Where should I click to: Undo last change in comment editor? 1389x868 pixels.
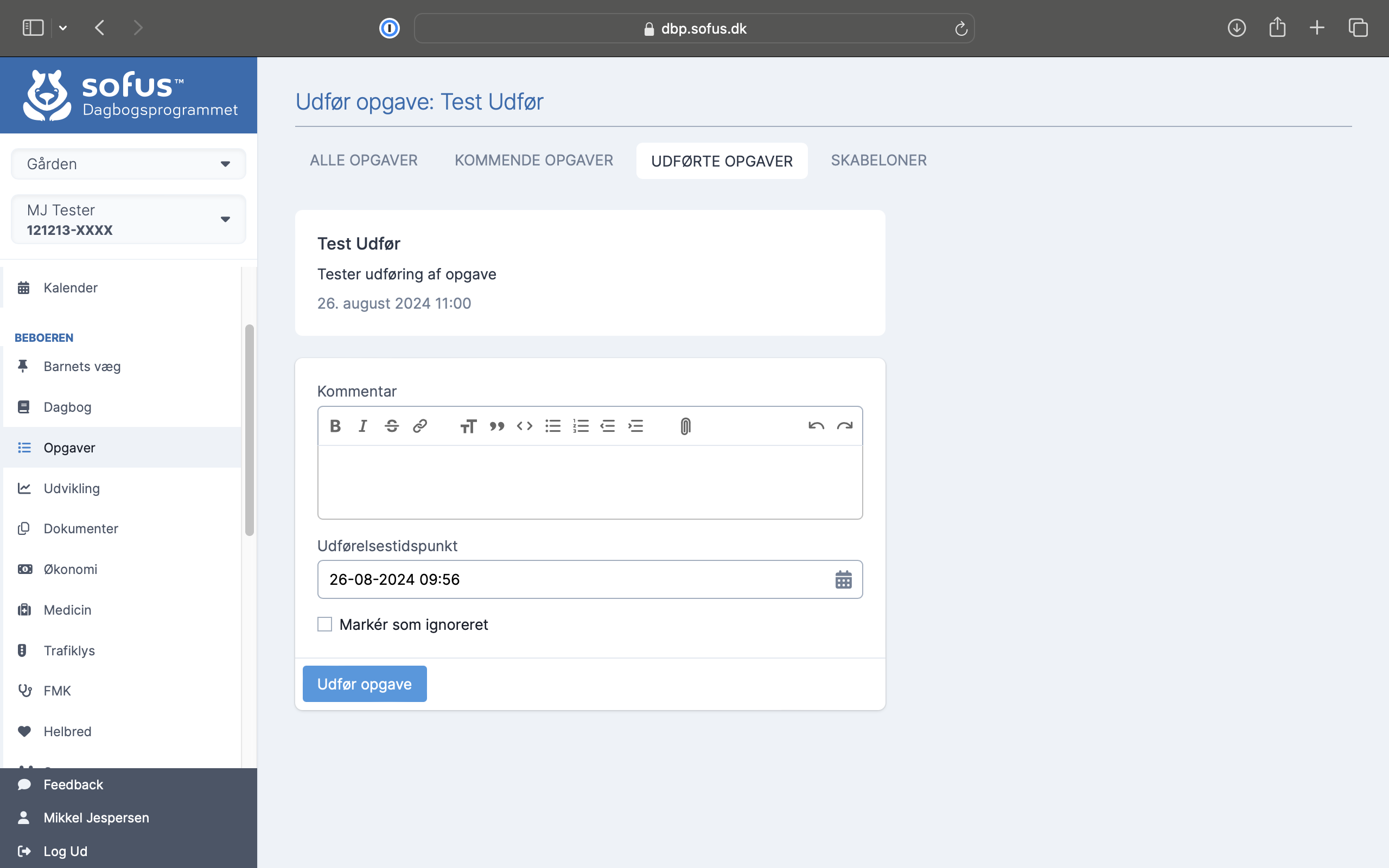[815, 426]
